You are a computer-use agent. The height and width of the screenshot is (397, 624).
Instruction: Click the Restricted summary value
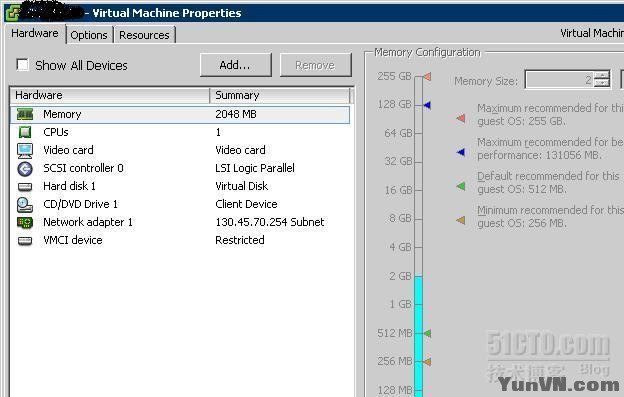240,241
